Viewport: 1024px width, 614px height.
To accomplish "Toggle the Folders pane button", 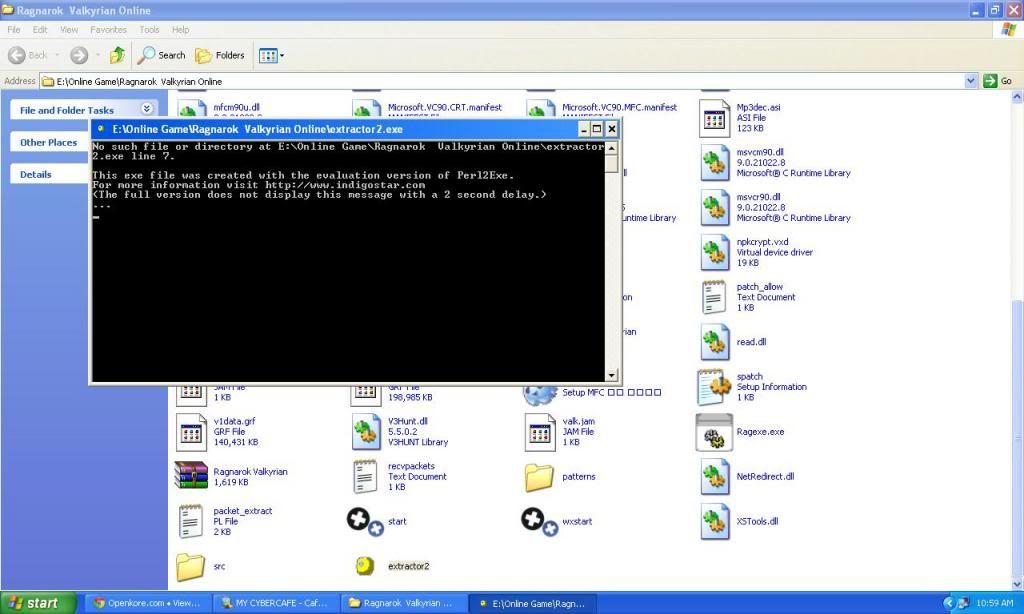I will click(x=220, y=56).
